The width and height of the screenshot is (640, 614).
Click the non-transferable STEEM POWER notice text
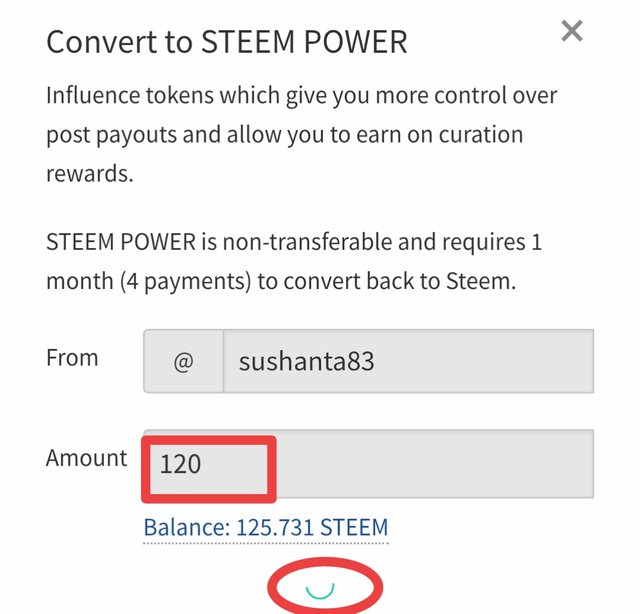tap(294, 262)
